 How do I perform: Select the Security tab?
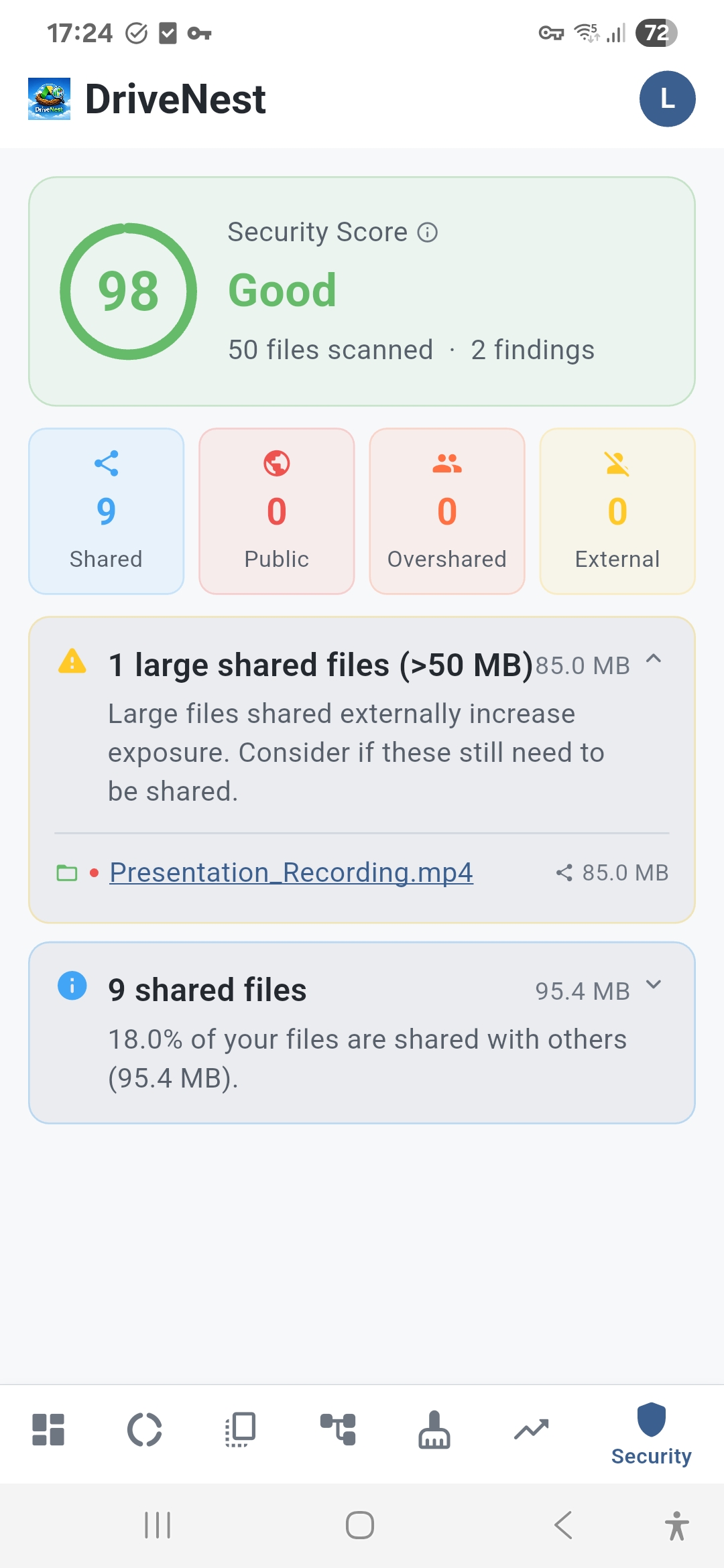coord(651,1434)
